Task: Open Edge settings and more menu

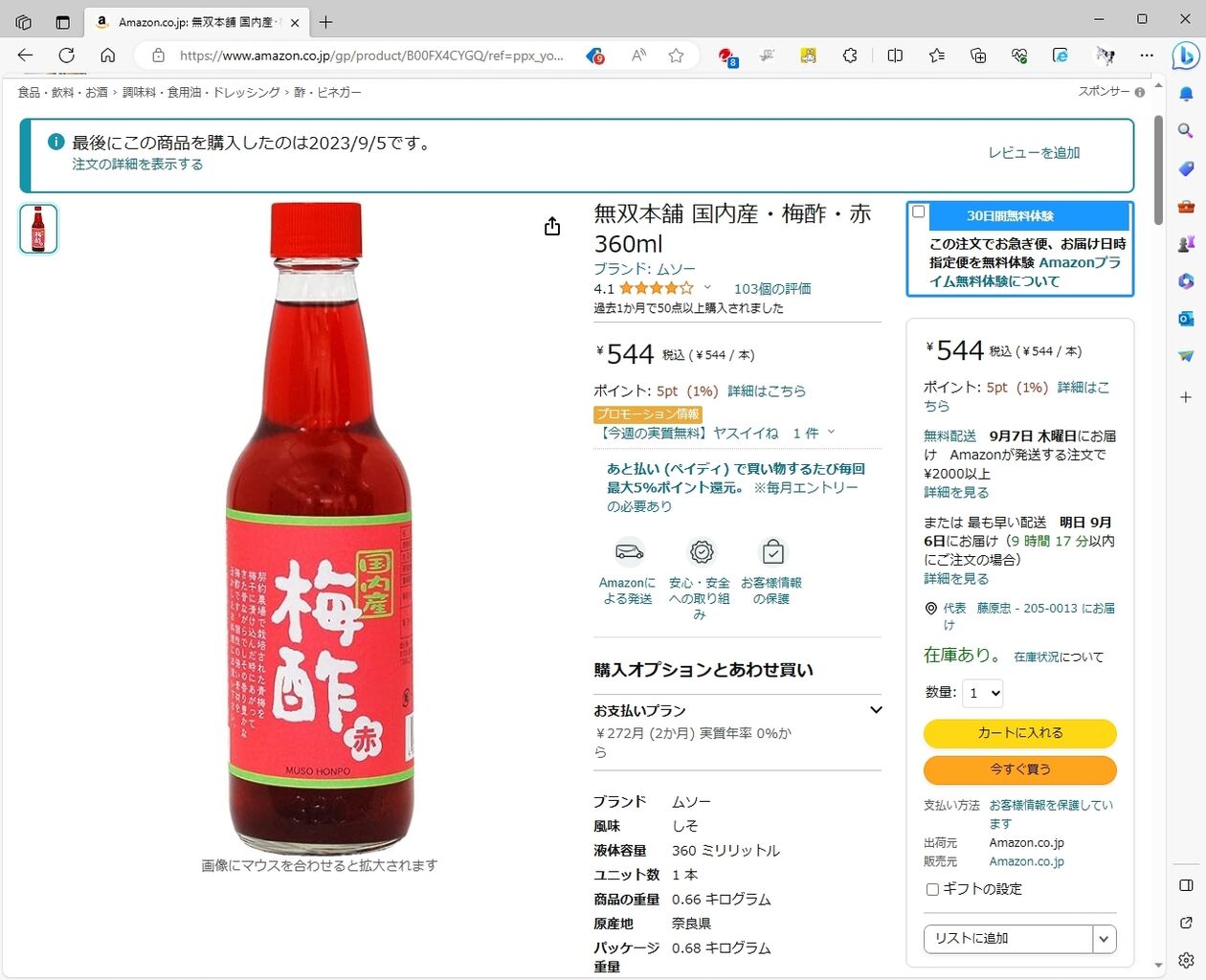Action: (x=1147, y=56)
